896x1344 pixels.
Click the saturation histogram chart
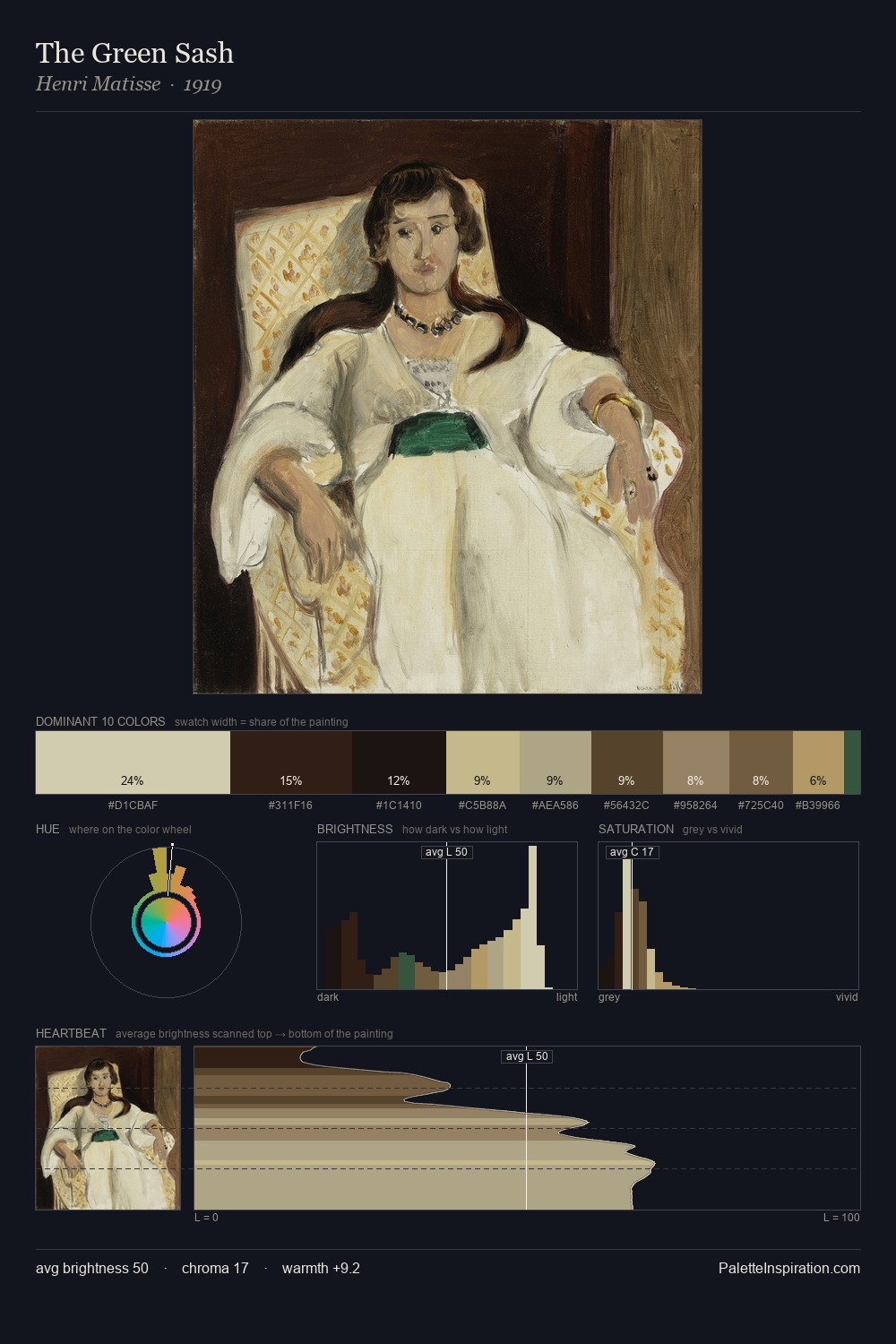(x=728, y=916)
